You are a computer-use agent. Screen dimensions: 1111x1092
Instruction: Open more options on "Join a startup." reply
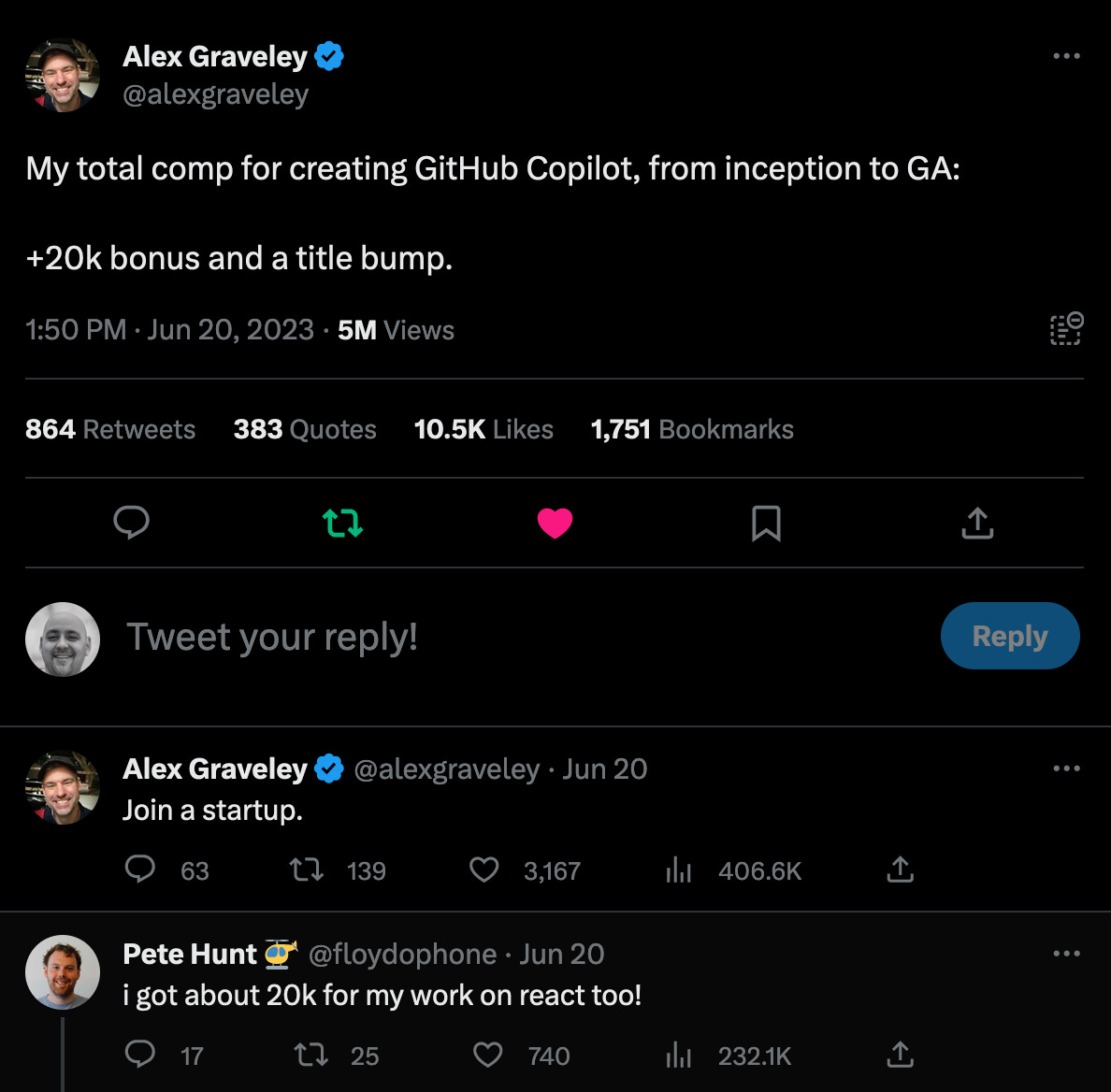(x=1066, y=769)
